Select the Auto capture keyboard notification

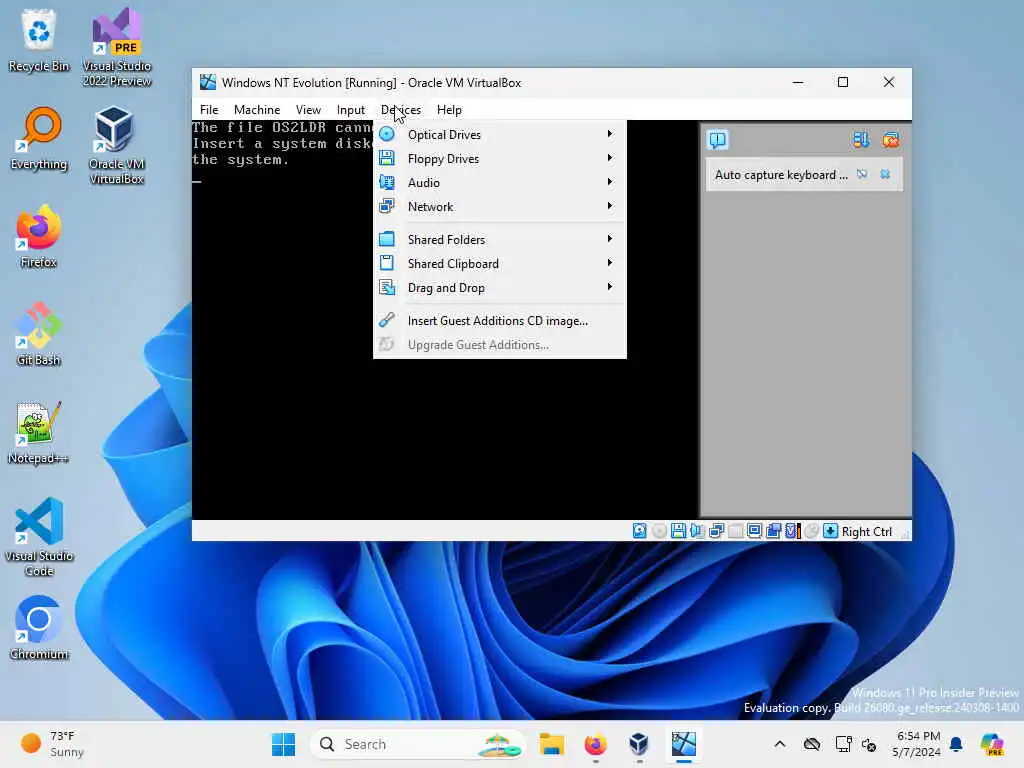coord(804,175)
